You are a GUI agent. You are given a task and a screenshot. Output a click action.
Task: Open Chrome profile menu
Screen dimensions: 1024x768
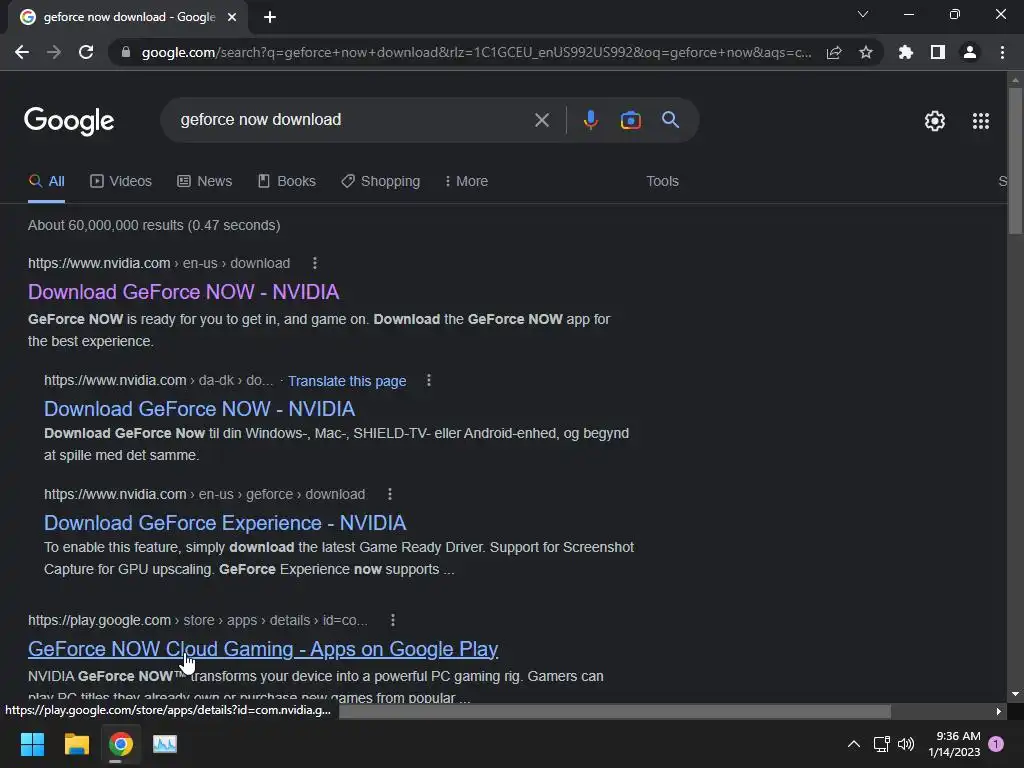pyautogui.click(x=970, y=52)
